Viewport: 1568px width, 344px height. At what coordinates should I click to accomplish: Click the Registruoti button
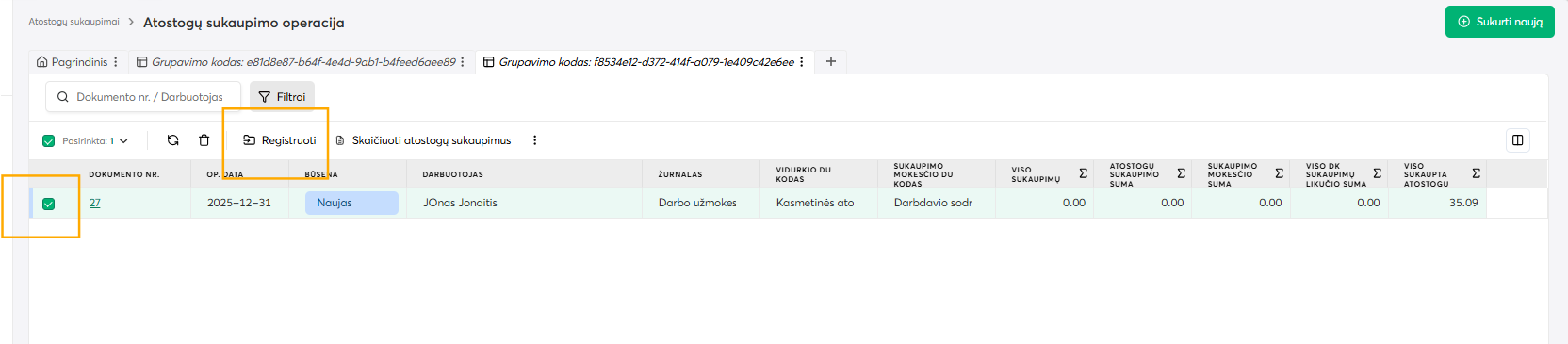(280, 140)
